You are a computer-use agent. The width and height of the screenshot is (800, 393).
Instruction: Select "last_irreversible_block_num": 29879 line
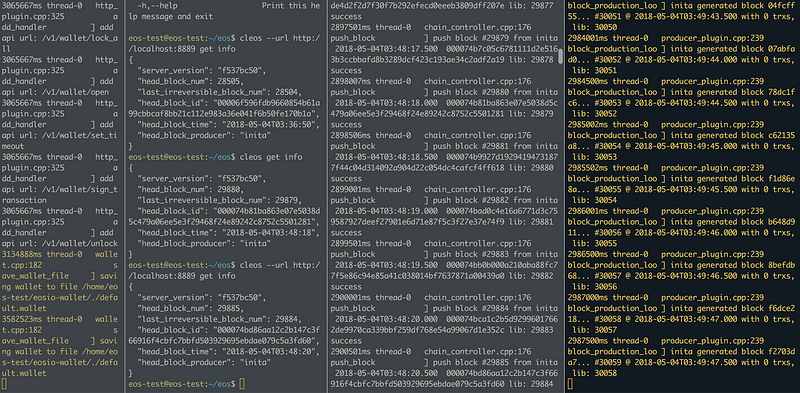click(219, 200)
